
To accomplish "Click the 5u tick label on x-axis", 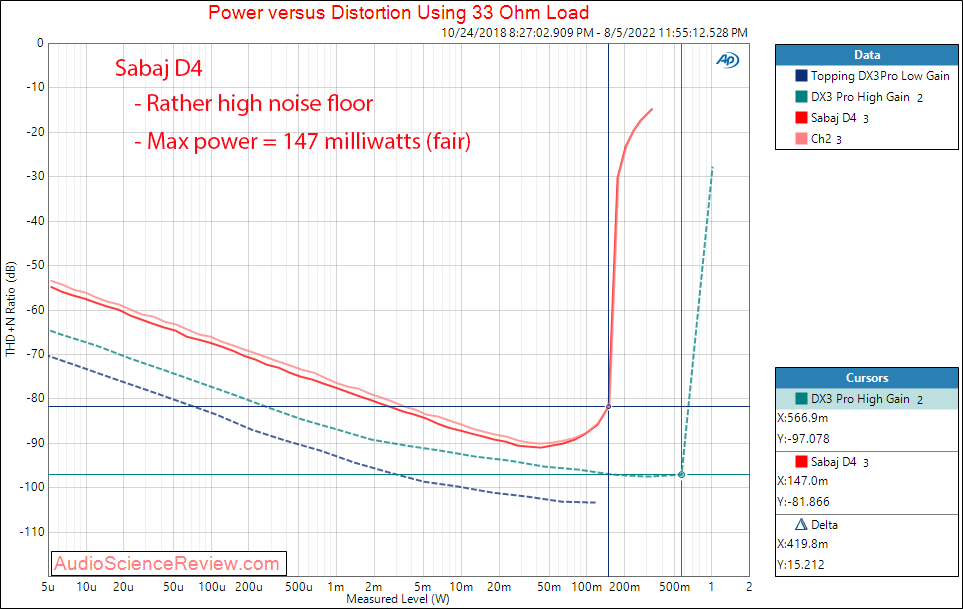I will [48, 587].
